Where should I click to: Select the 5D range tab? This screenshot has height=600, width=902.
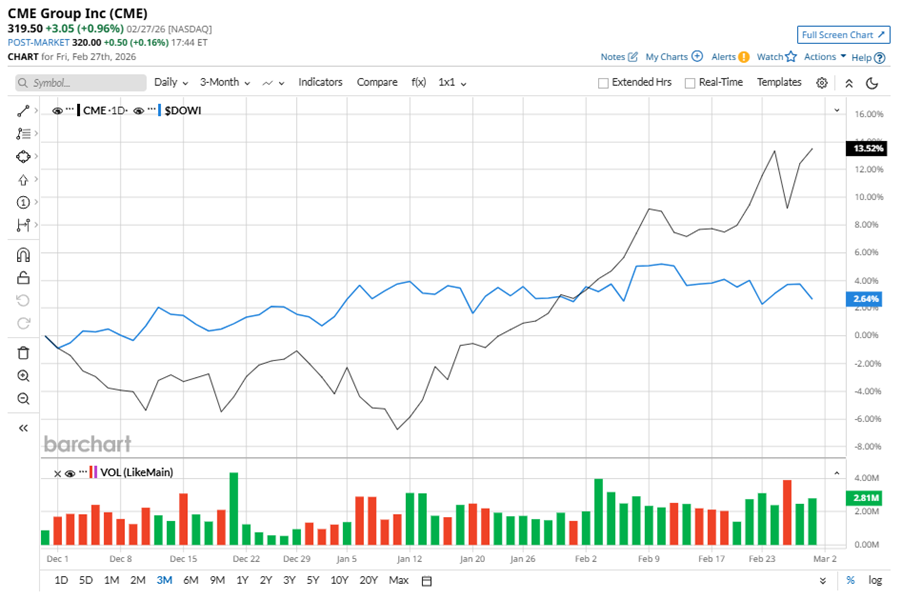pos(86,580)
